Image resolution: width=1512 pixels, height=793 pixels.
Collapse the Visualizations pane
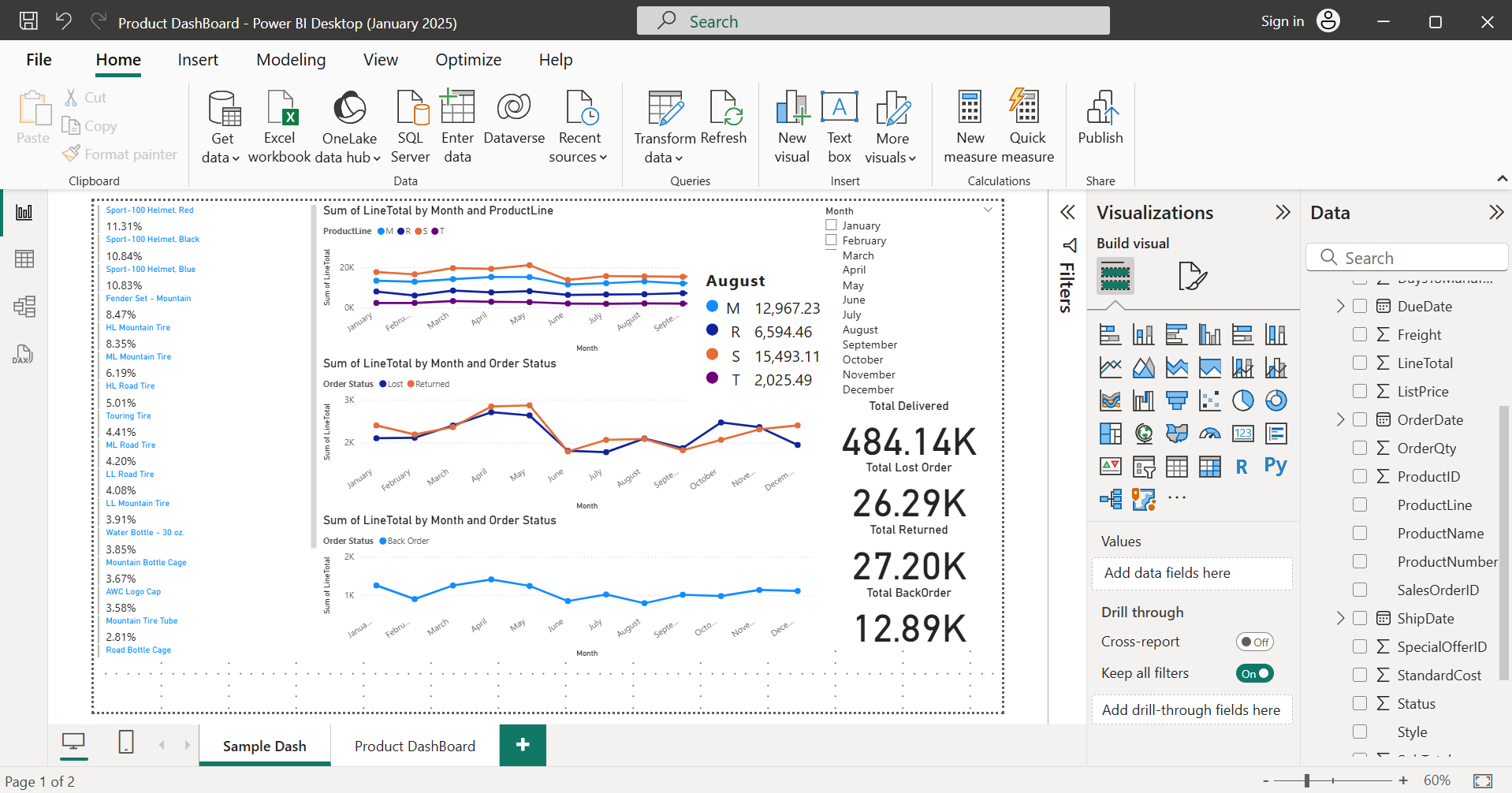[1283, 212]
